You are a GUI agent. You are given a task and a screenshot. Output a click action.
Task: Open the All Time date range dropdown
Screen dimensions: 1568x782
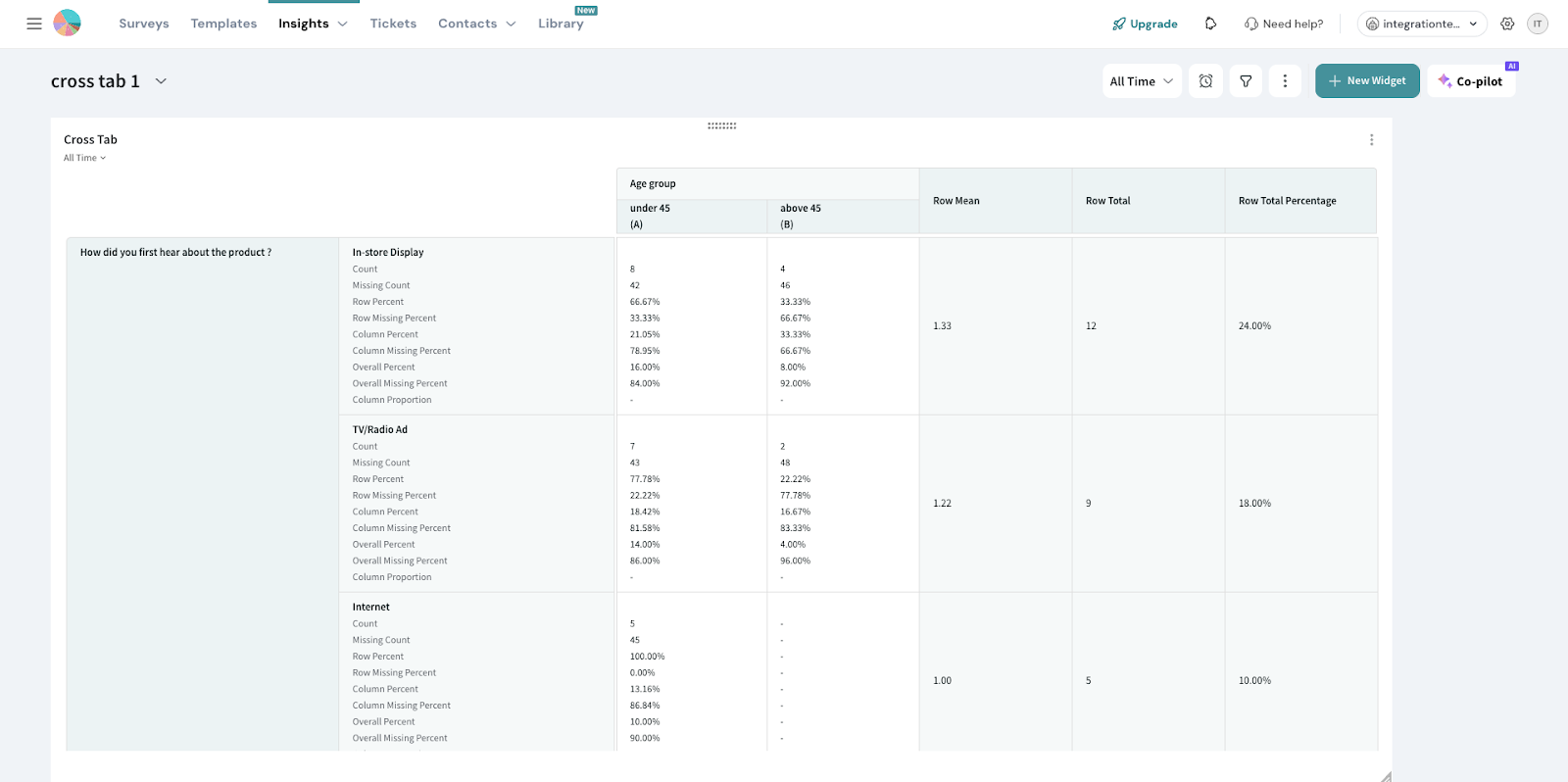tap(1141, 81)
